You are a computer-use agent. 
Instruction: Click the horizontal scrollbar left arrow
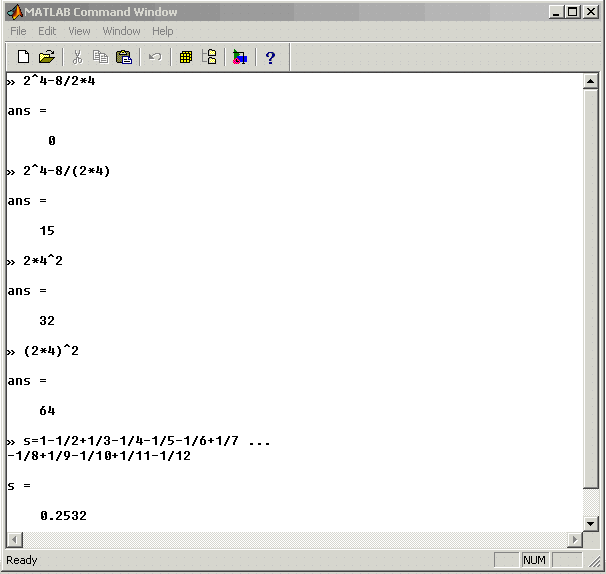click(15, 540)
